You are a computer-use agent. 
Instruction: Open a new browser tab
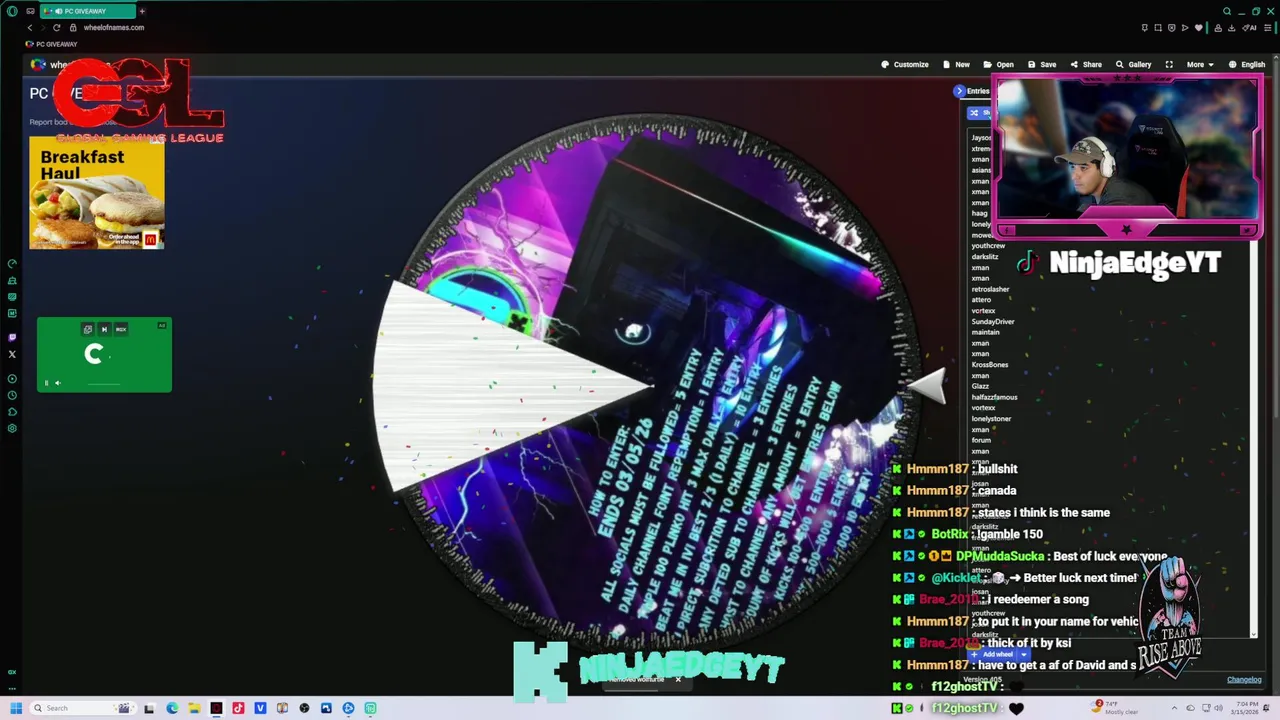(142, 11)
